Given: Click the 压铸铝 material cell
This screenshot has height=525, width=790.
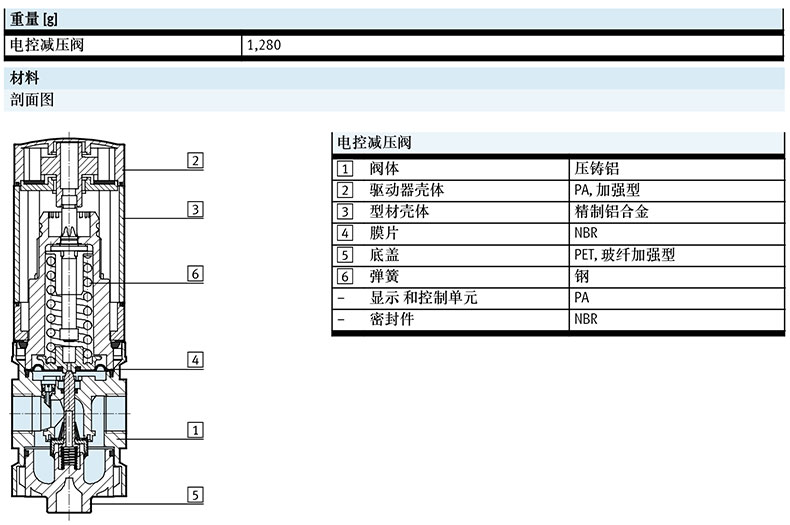Looking at the screenshot, I should click(597, 169).
